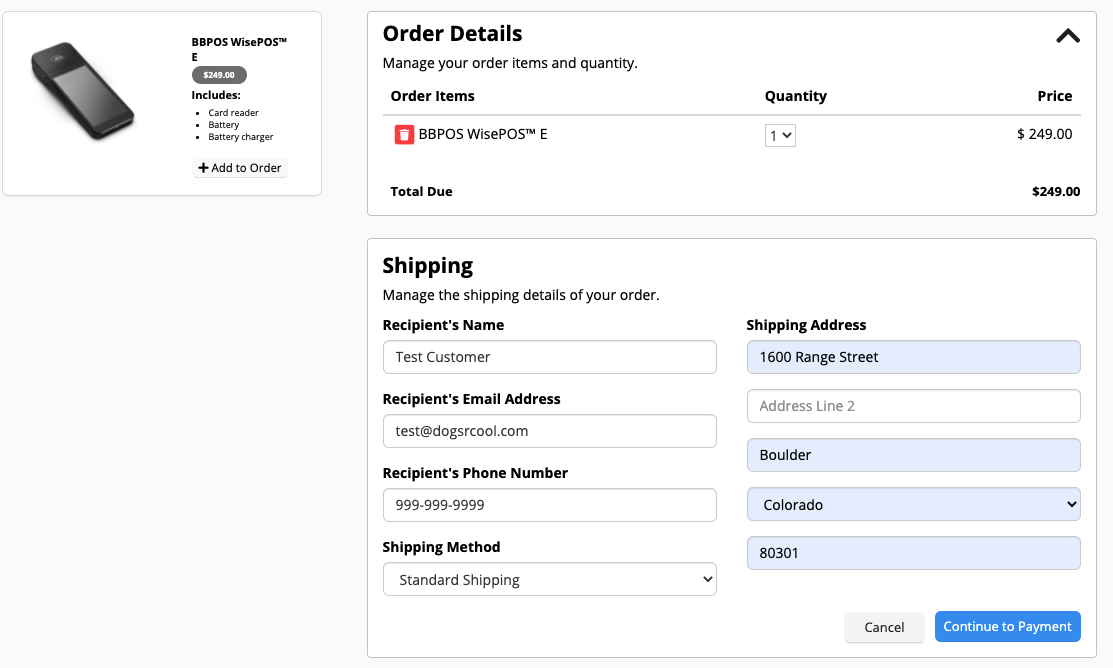Click the Total Due amount $249.00
The image size is (1113, 668).
pos(1056,192)
